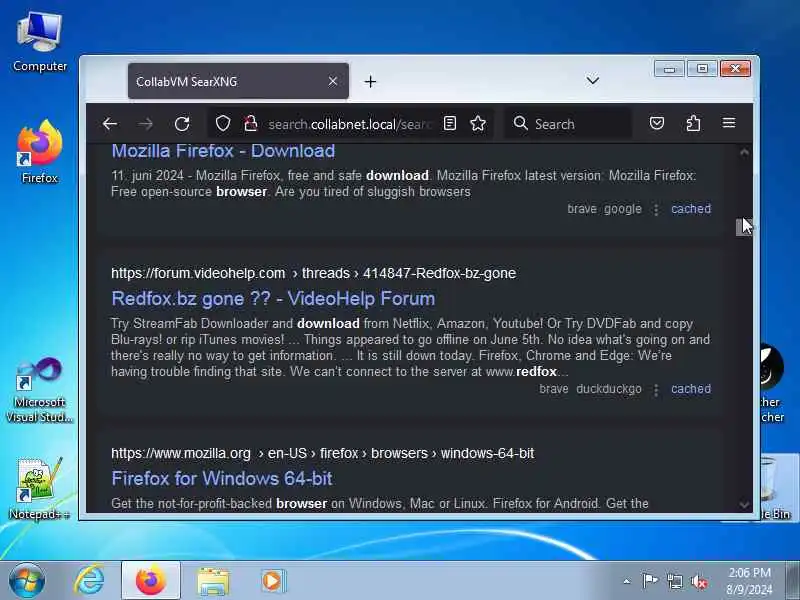
Task: Open Action Center flag icon
Action: [649, 581]
